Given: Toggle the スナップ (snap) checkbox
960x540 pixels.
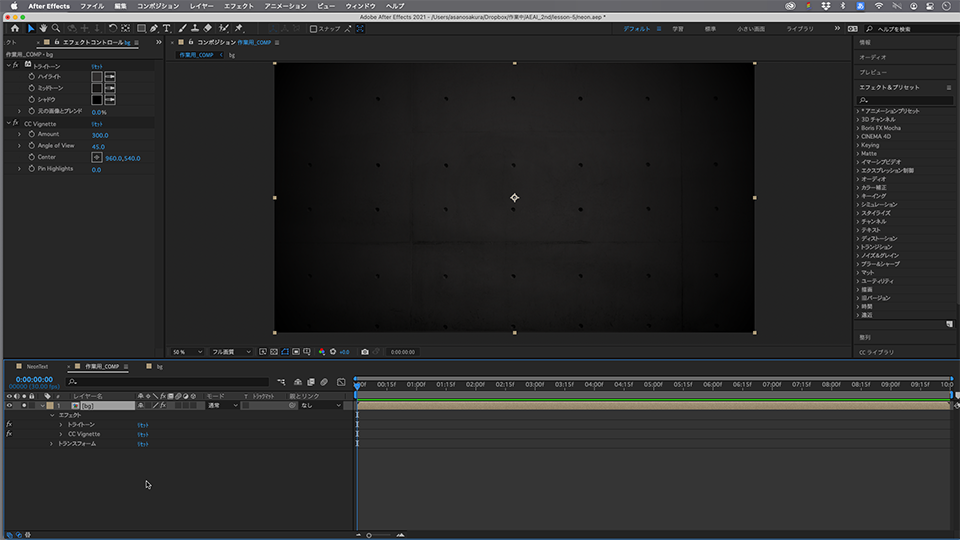Looking at the screenshot, I should pyautogui.click(x=314, y=29).
